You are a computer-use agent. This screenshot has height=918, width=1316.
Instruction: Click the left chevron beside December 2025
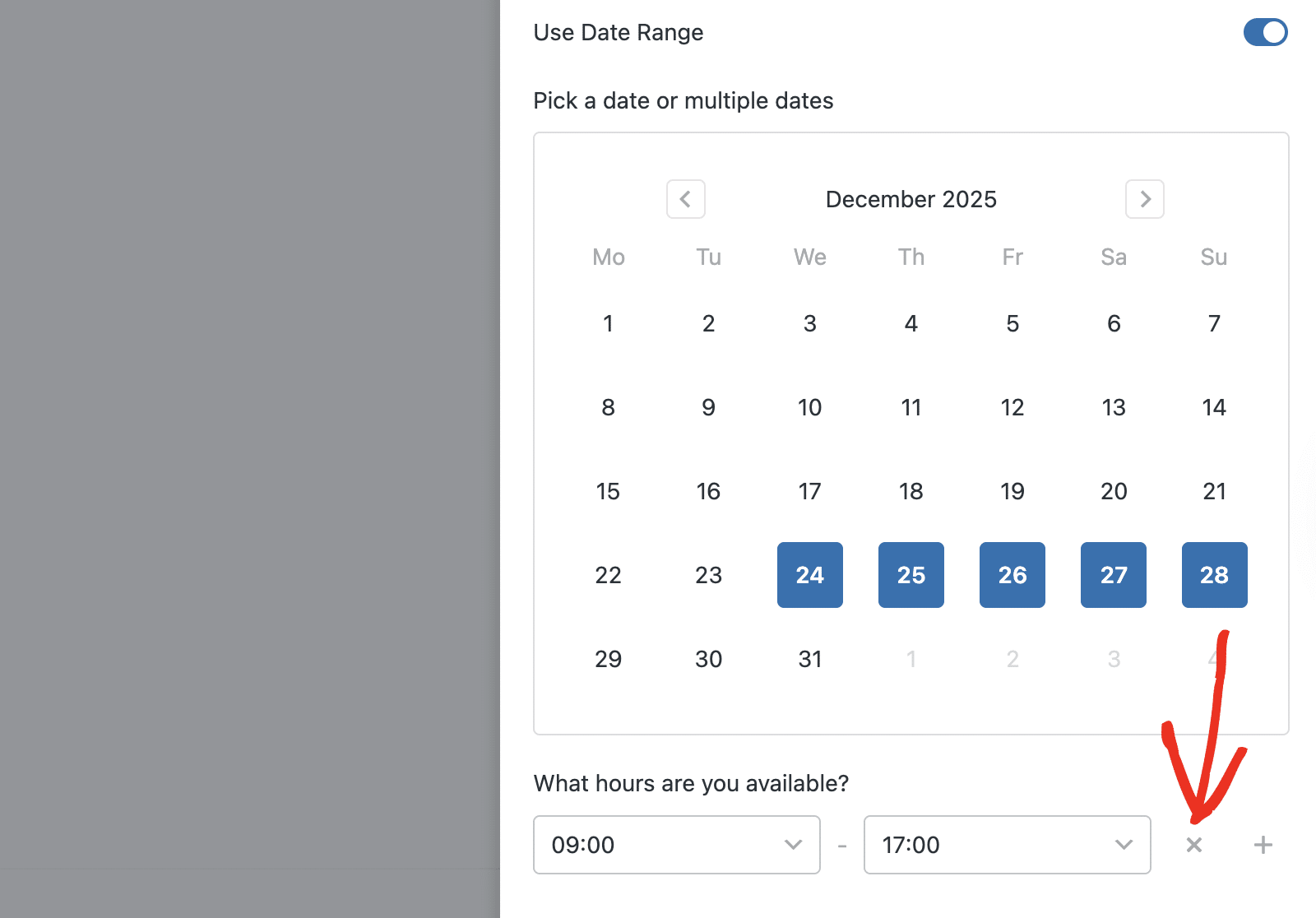click(x=685, y=199)
